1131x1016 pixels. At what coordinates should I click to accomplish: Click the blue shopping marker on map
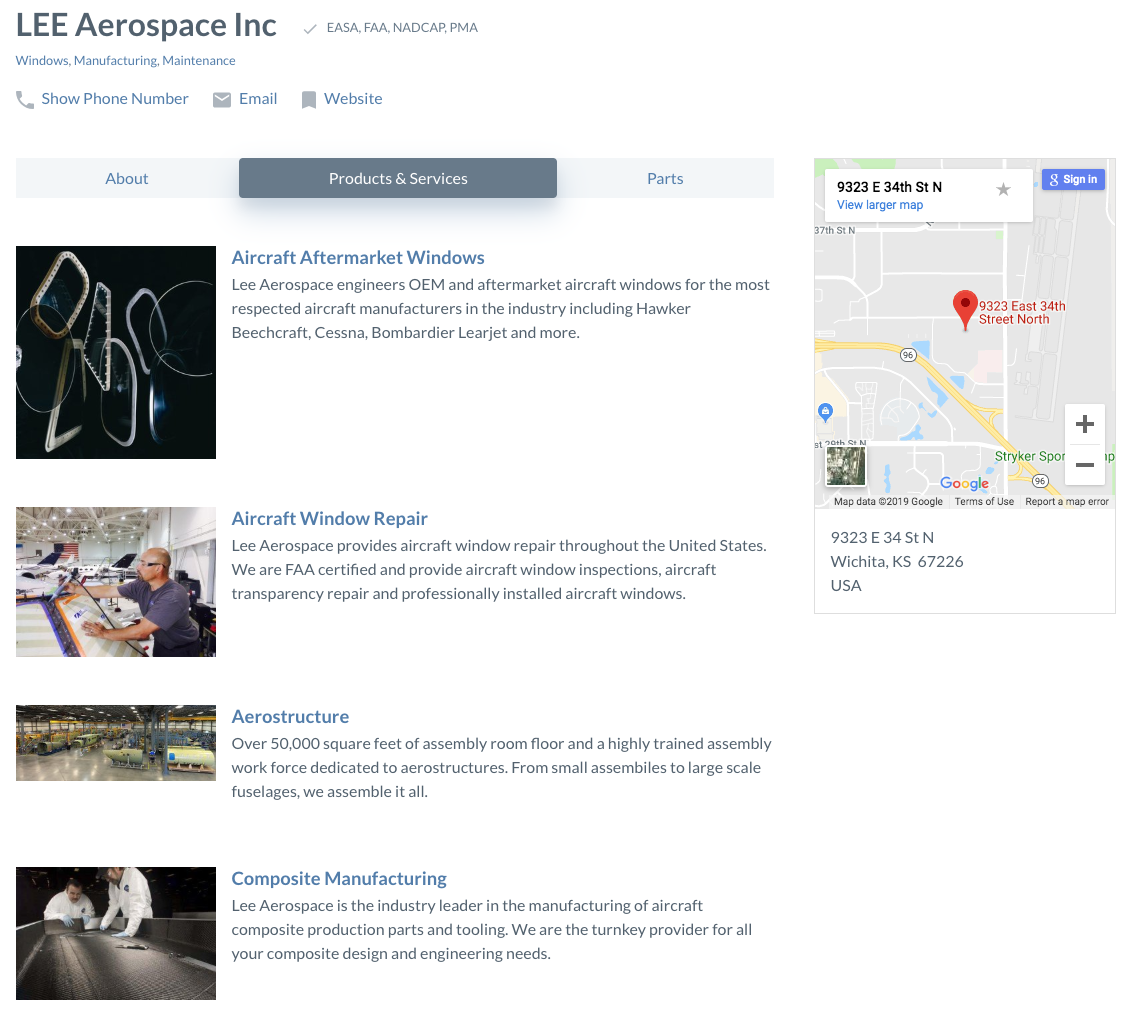pos(826,412)
